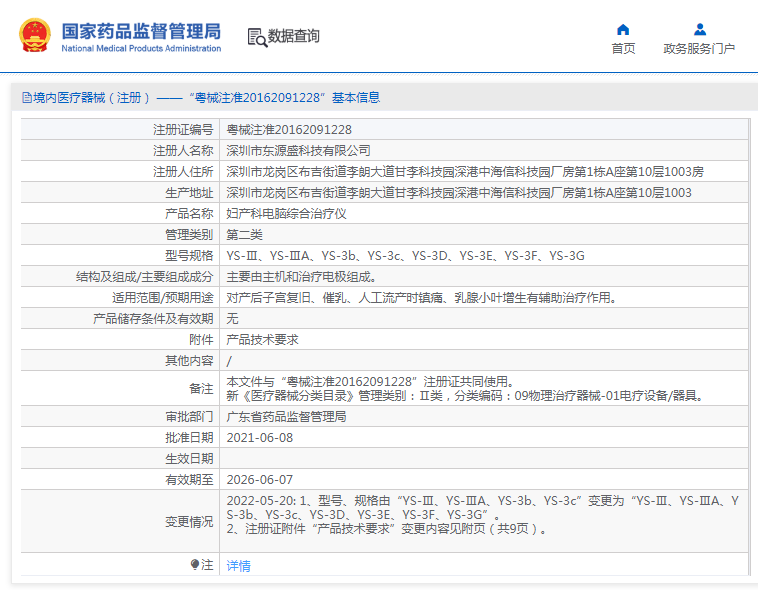Click the document icon before 境内医疗器械
The width and height of the screenshot is (758, 590).
[26, 98]
